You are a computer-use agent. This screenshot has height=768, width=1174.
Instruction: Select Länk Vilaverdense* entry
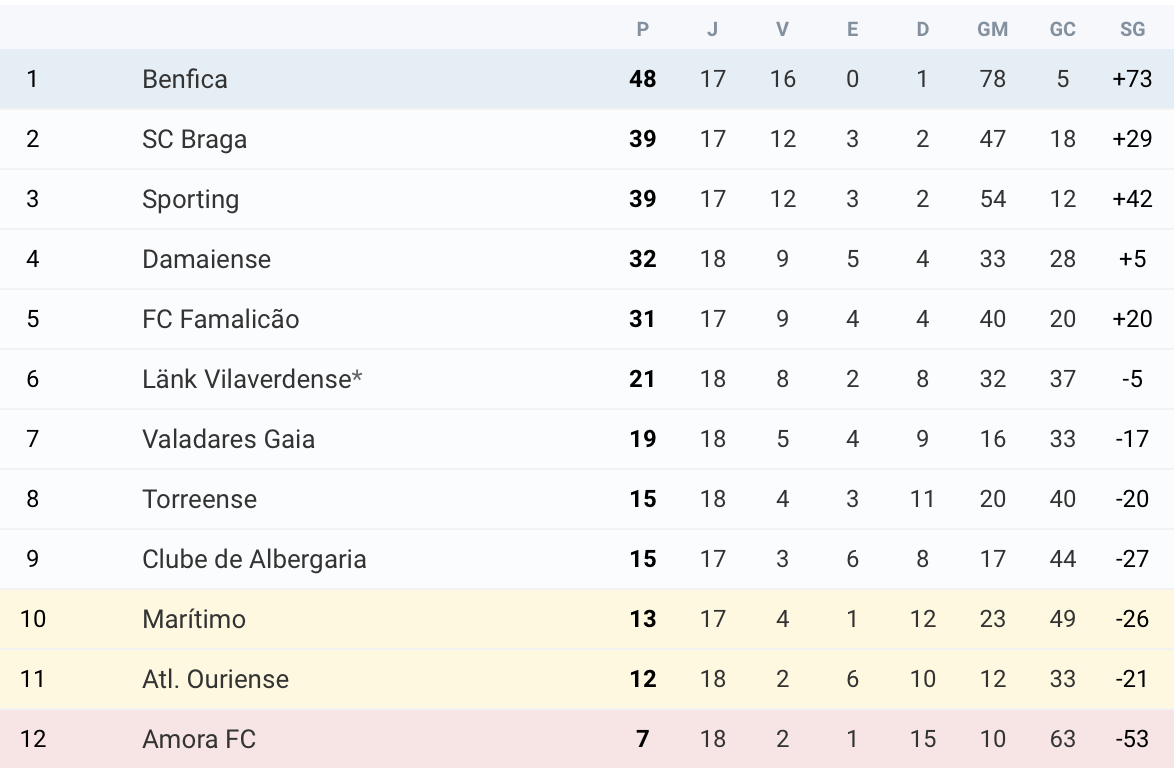point(252,379)
